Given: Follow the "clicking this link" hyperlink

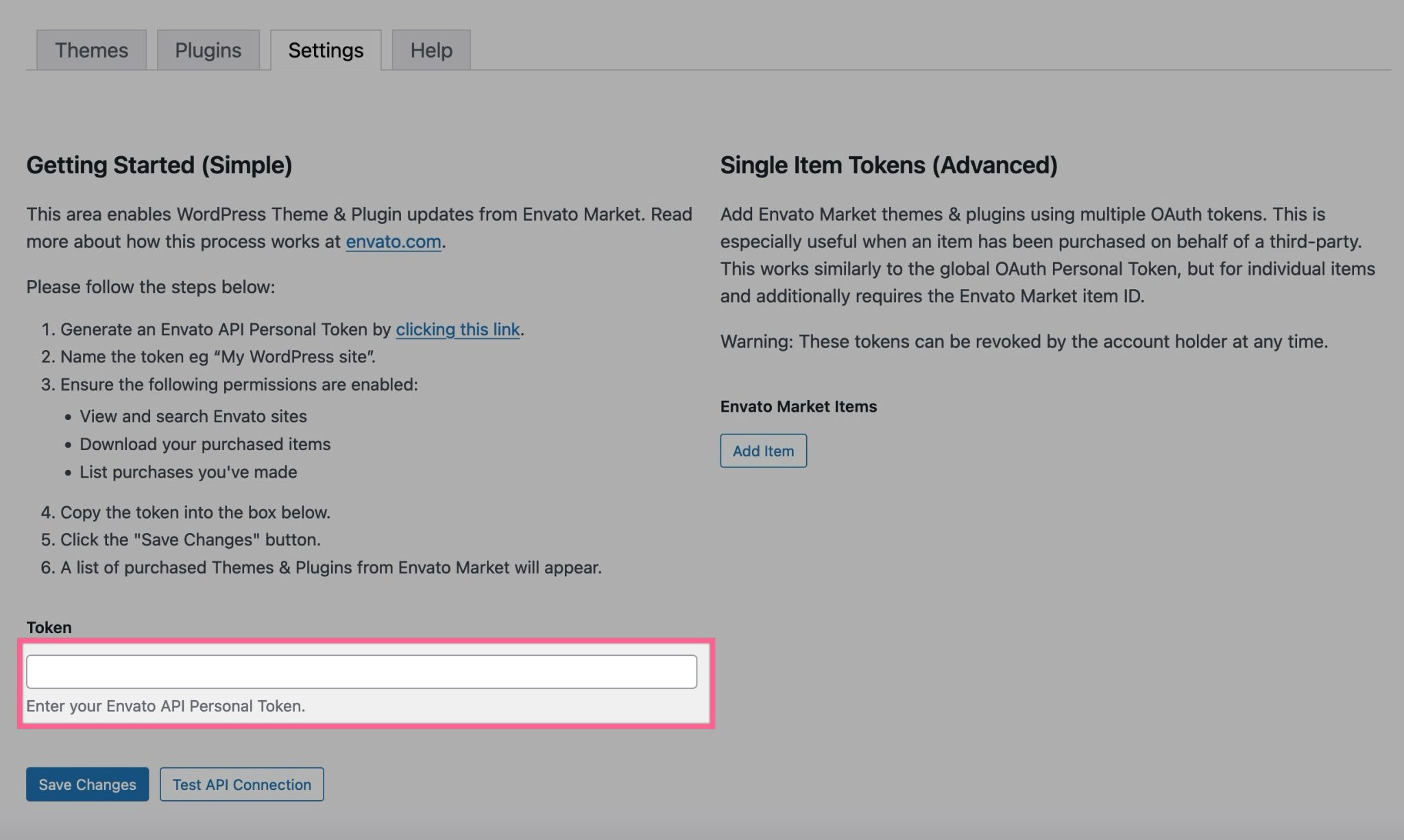Looking at the screenshot, I should [x=458, y=330].
